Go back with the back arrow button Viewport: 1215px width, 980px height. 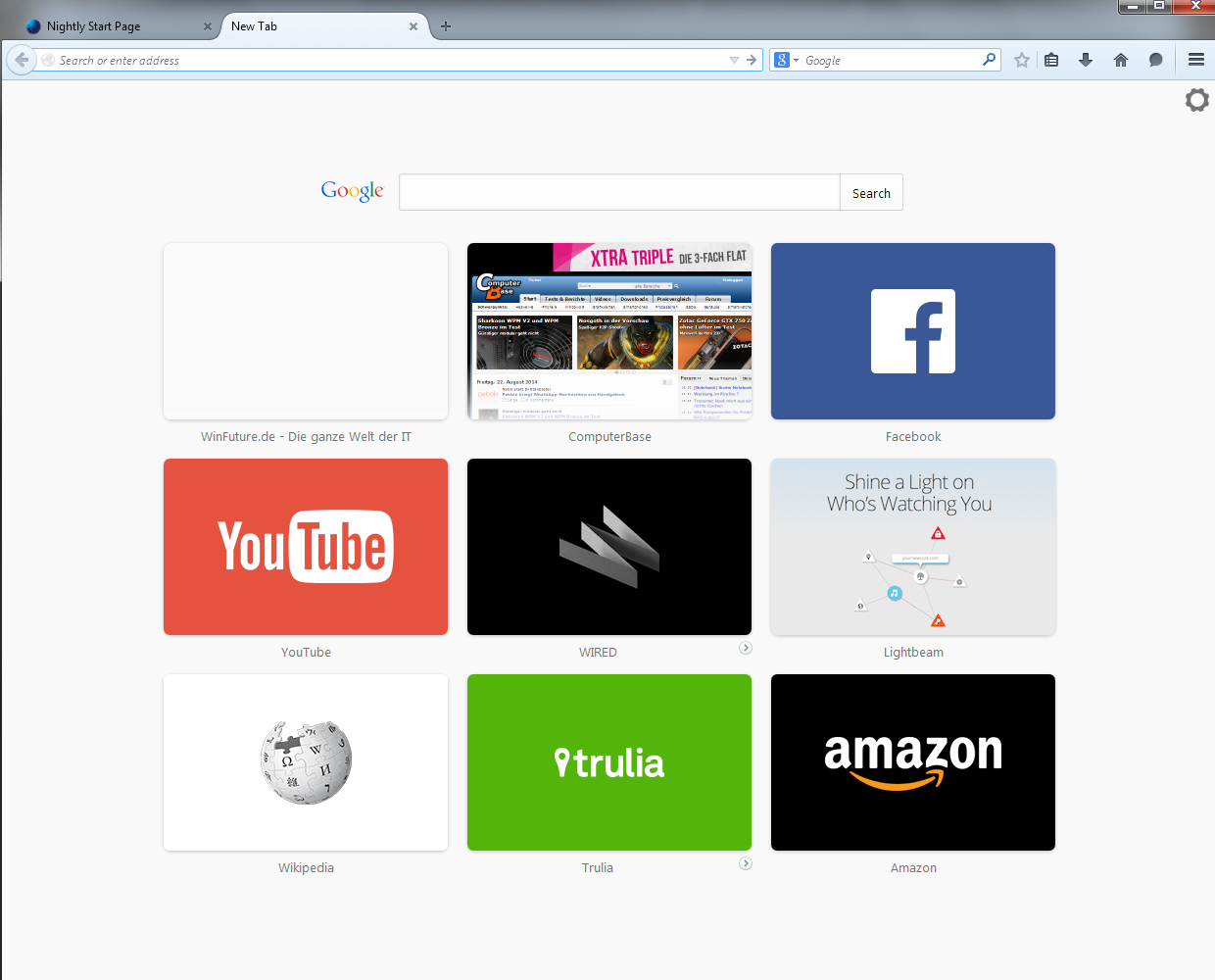coord(22,60)
